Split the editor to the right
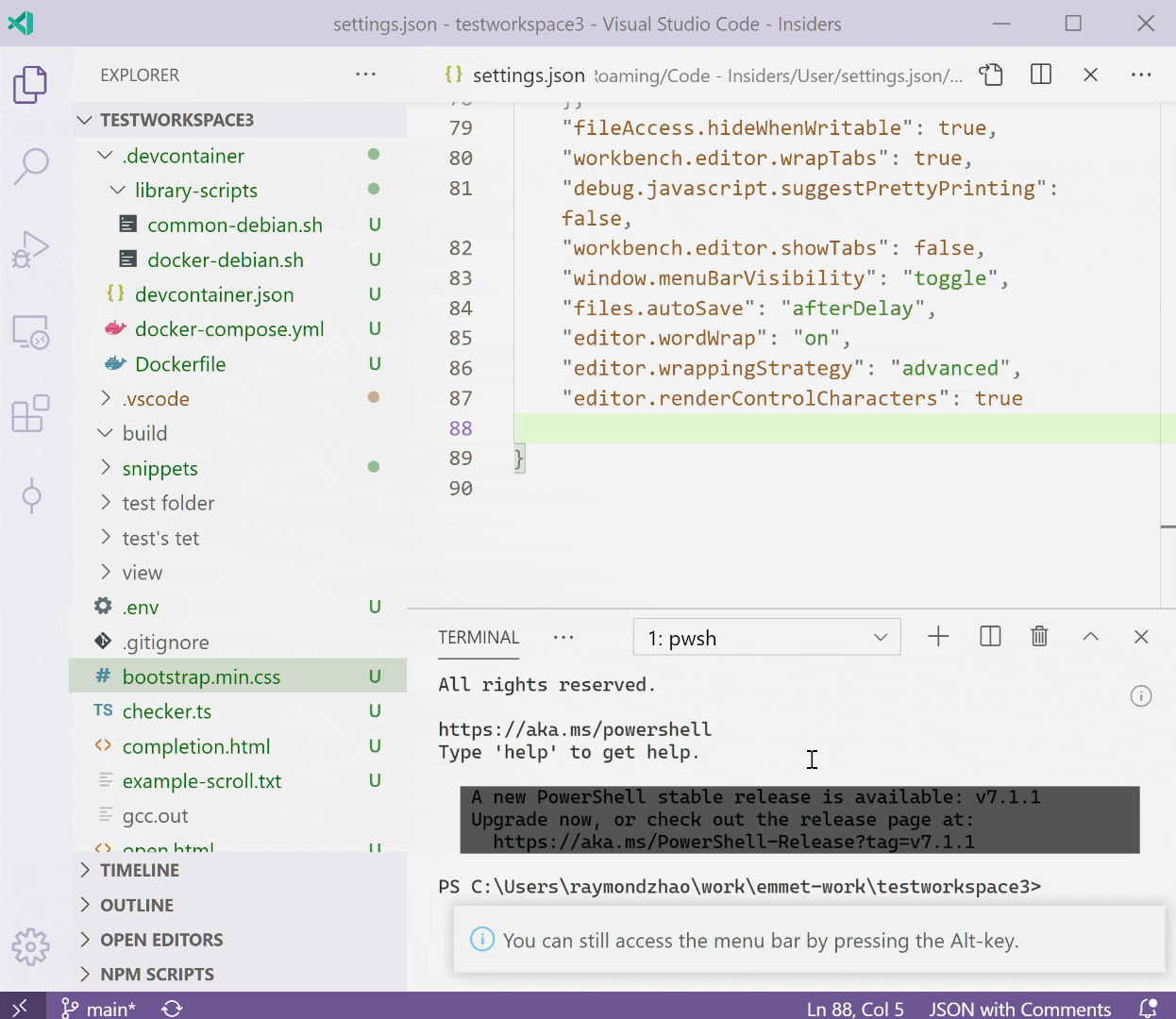 point(1041,75)
